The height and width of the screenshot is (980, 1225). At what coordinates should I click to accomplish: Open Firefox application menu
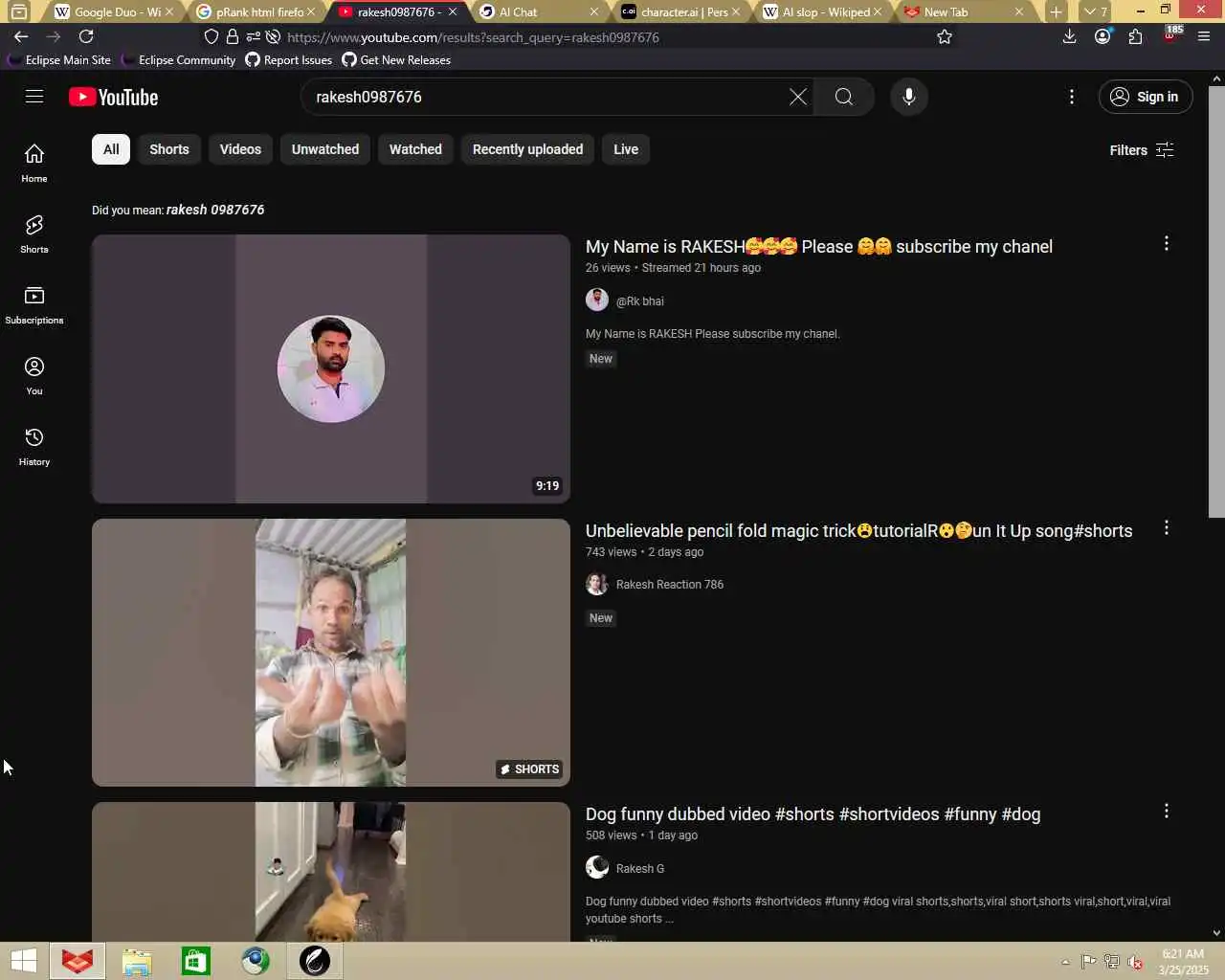click(1204, 36)
